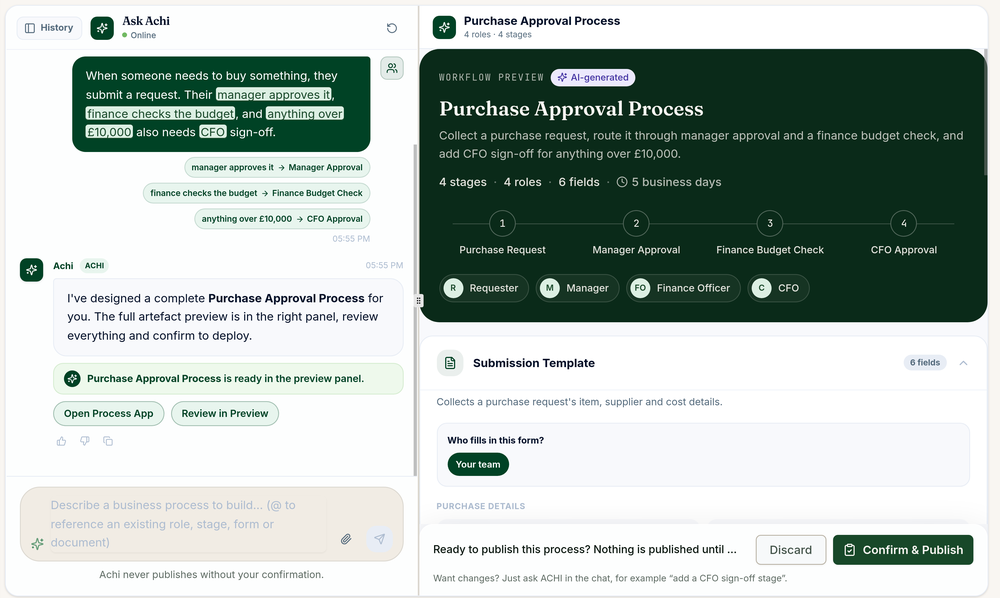Click the CFO role chip
This screenshot has width=1000, height=598.
(778, 288)
